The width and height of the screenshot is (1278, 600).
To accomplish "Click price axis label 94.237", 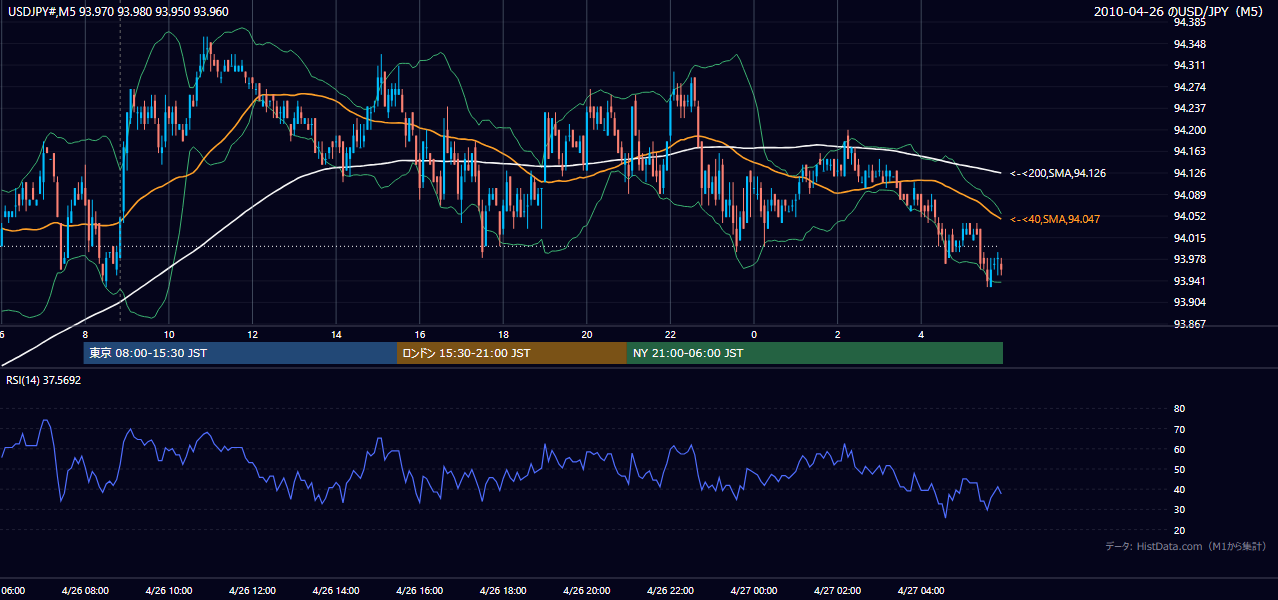I will click(x=1189, y=108).
